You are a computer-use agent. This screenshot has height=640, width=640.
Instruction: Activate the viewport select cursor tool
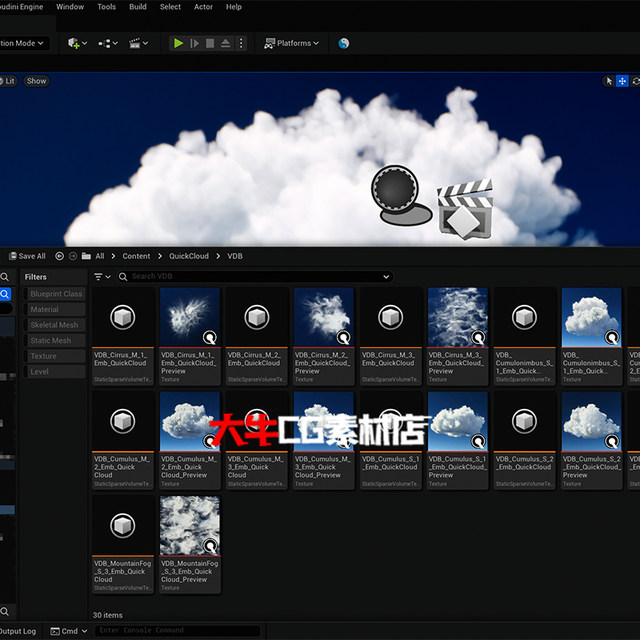(609, 81)
